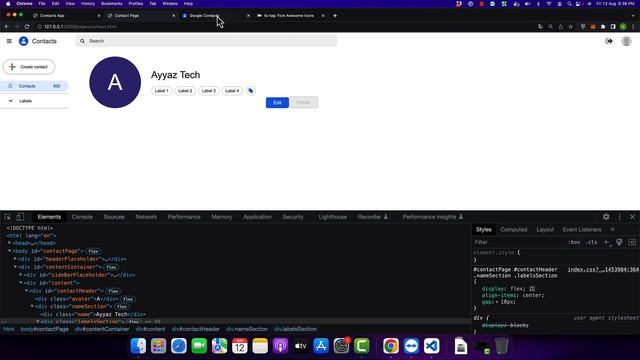Open a new Chrome tab with plus button

335,16
